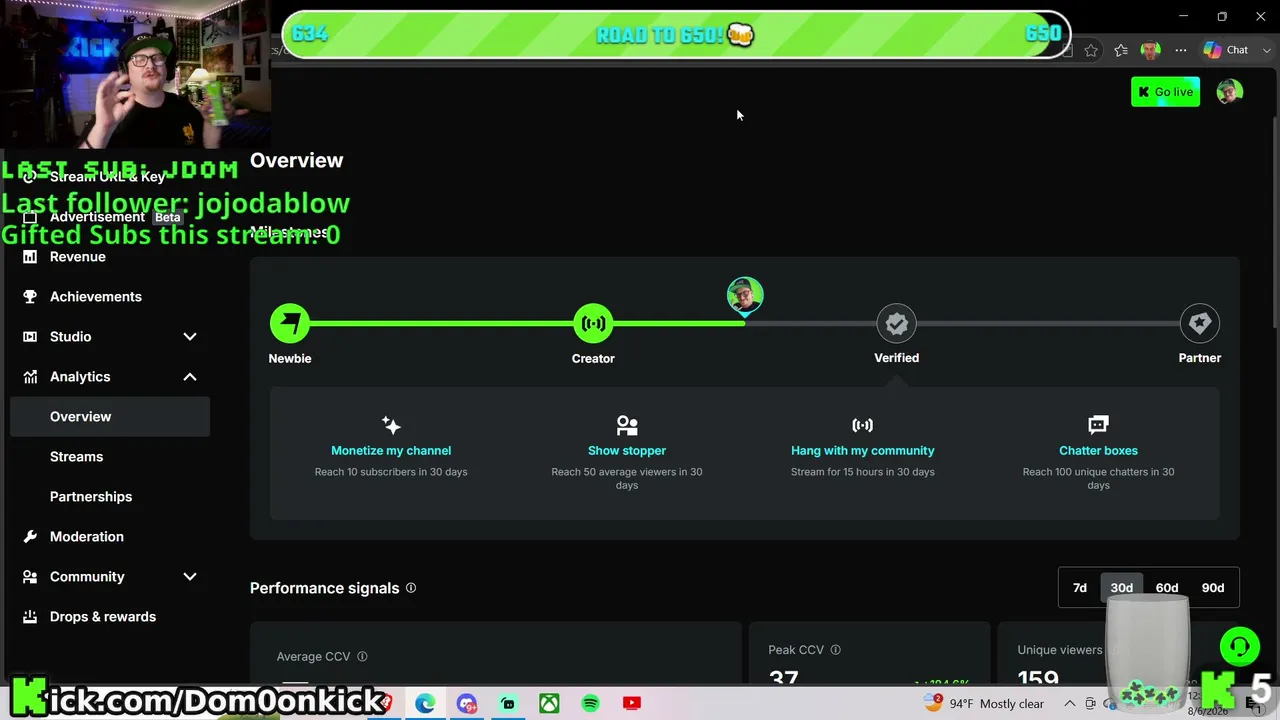Image resolution: width=1280 pixels, height=720 pixels.
Task: Click the Analytics chart icon
Action: [30, 377]
